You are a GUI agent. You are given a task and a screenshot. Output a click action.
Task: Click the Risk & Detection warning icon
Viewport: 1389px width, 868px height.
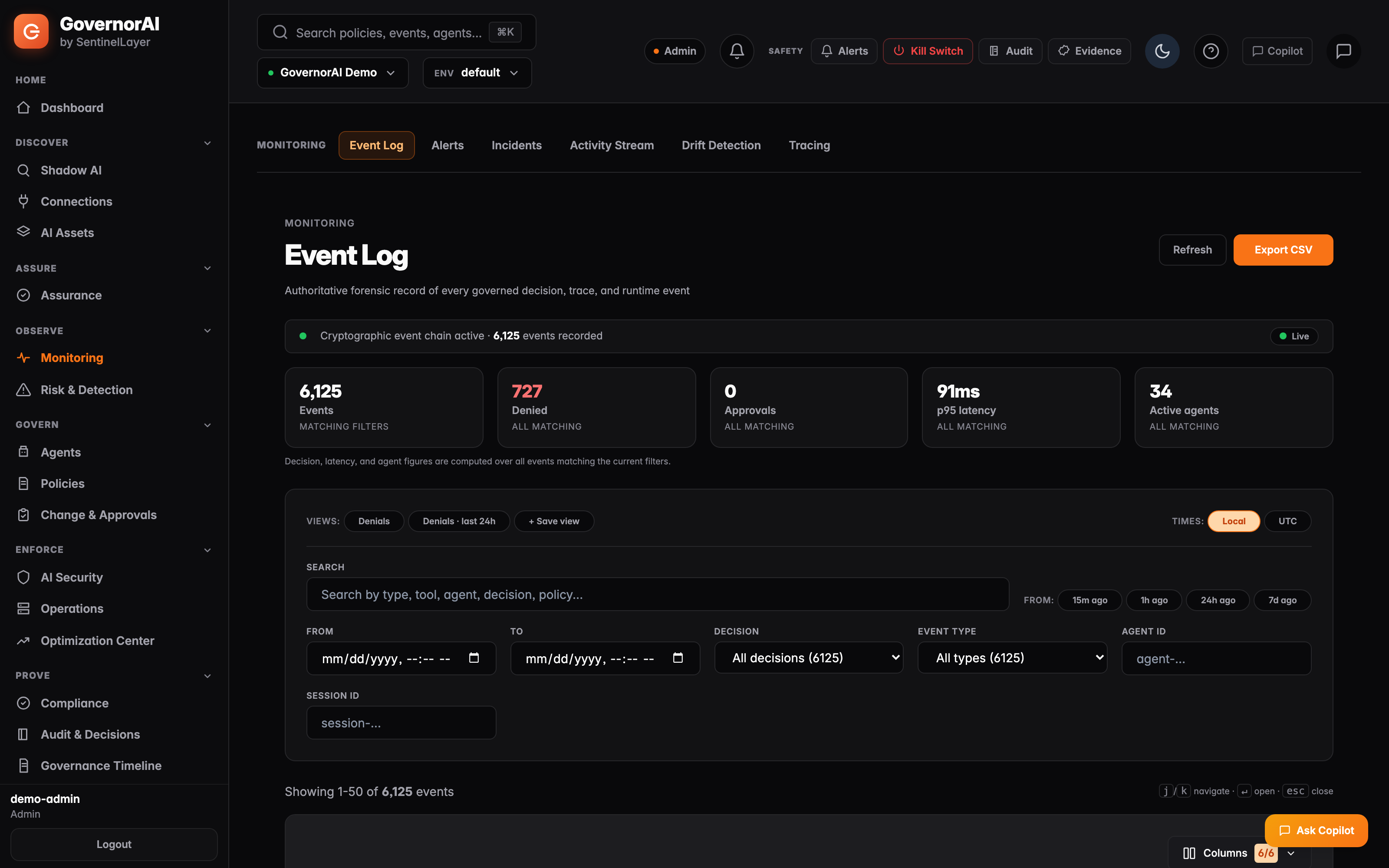point(23,390)
